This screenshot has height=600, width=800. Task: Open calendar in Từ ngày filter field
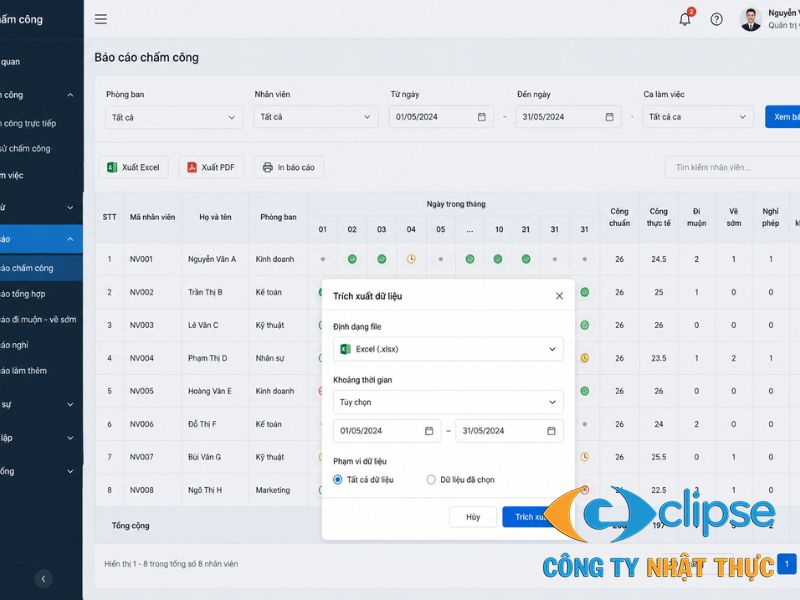482,117
